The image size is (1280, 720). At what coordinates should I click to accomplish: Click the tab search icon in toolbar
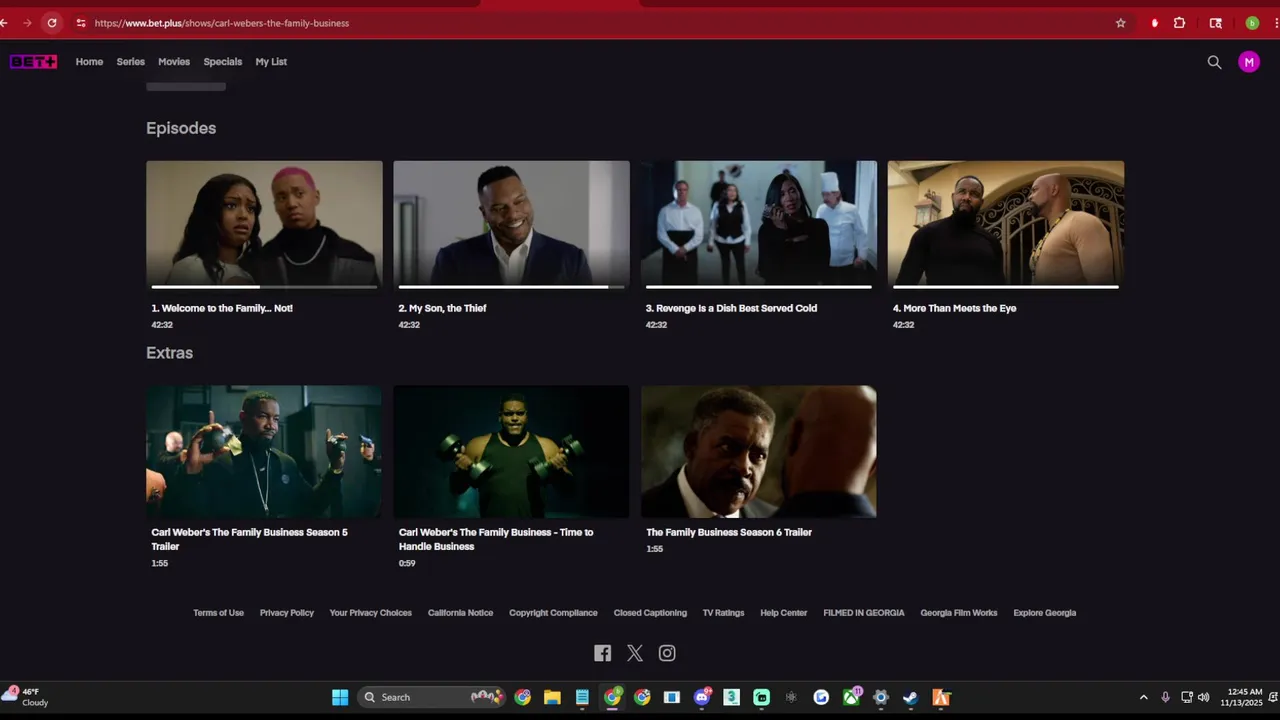coord(1216,23)
